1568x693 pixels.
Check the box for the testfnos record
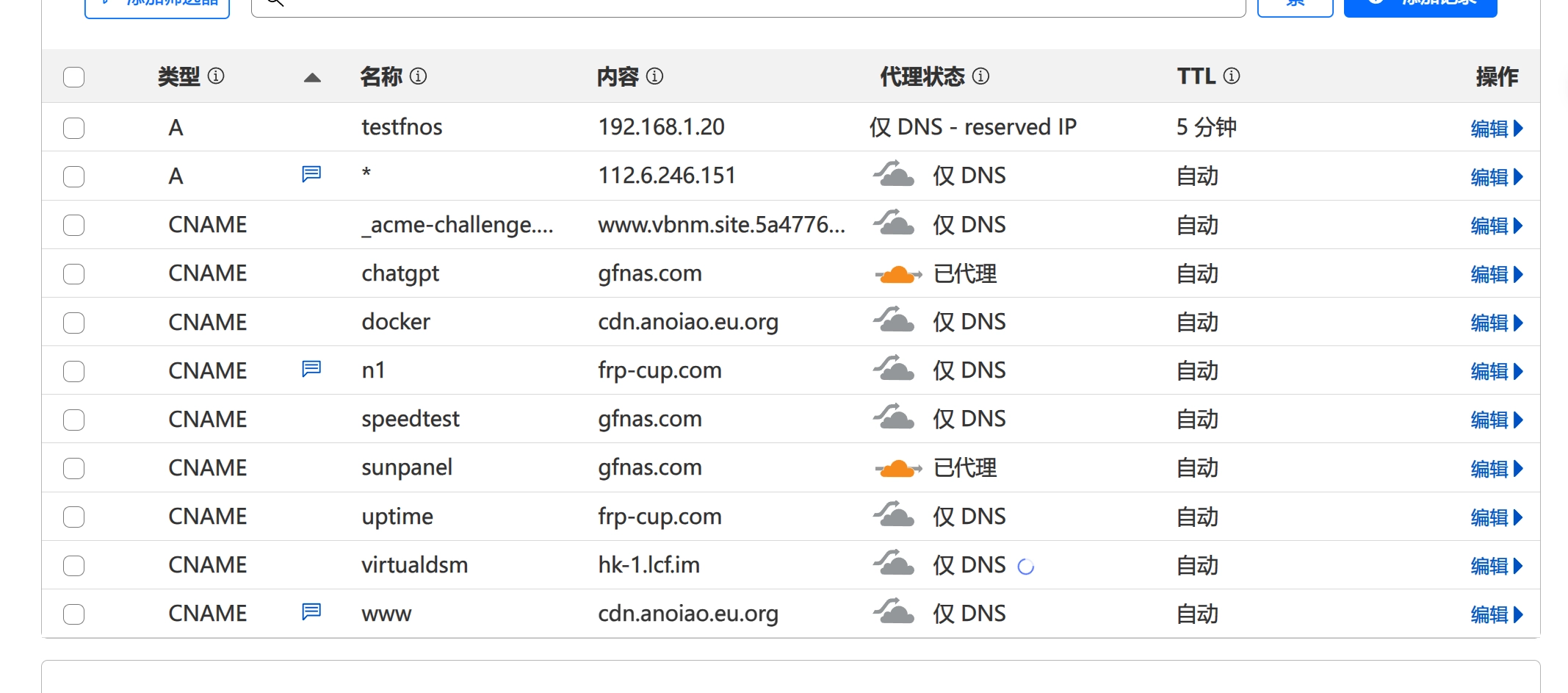pos(73,128)
